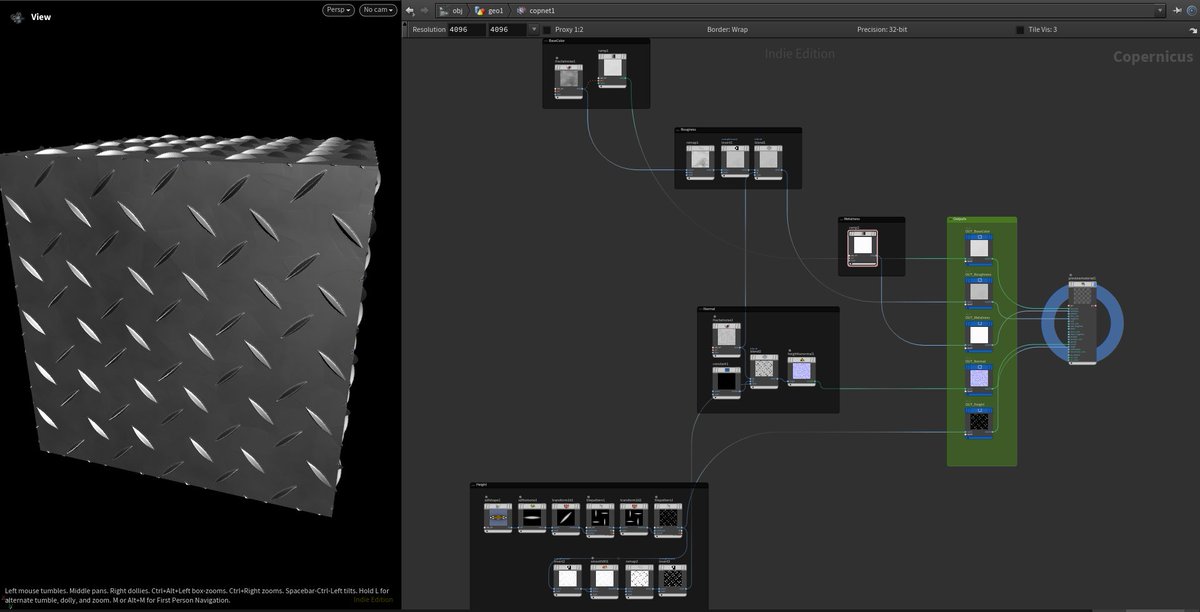The width and height of the screenshot is (1200, 612).
Task: Collapse the Height network box
Action: [x=473, y=486]
